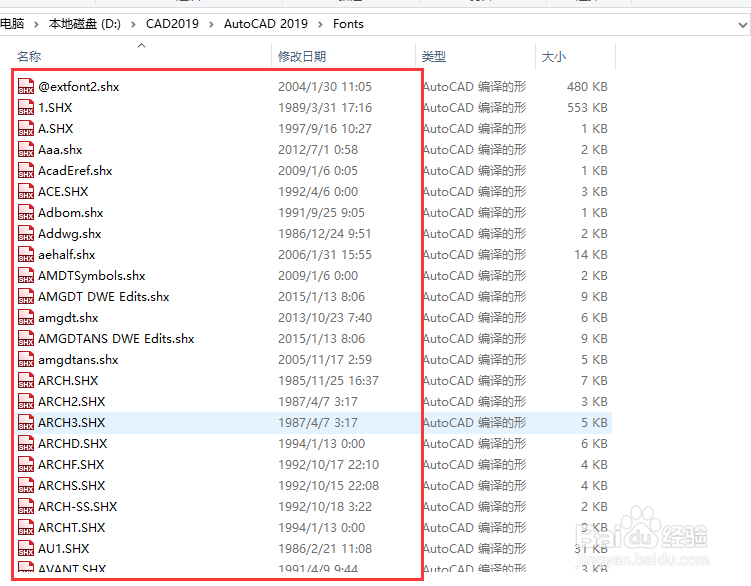Screen dimensions: 751x586
Task: Click size value 14 KB
Action: pos(591,255)
